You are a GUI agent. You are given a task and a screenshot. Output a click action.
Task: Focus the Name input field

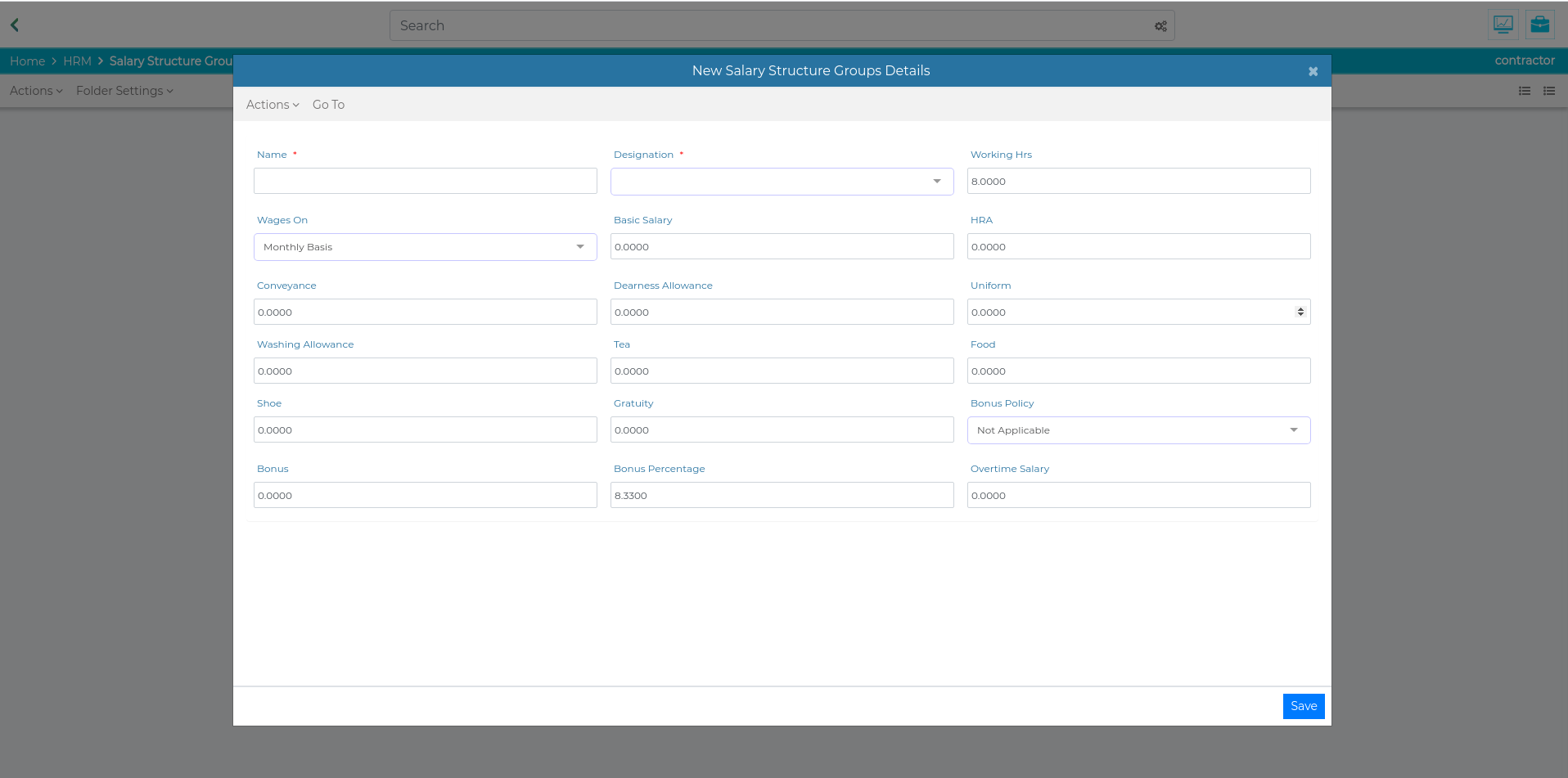pos(426,181)
